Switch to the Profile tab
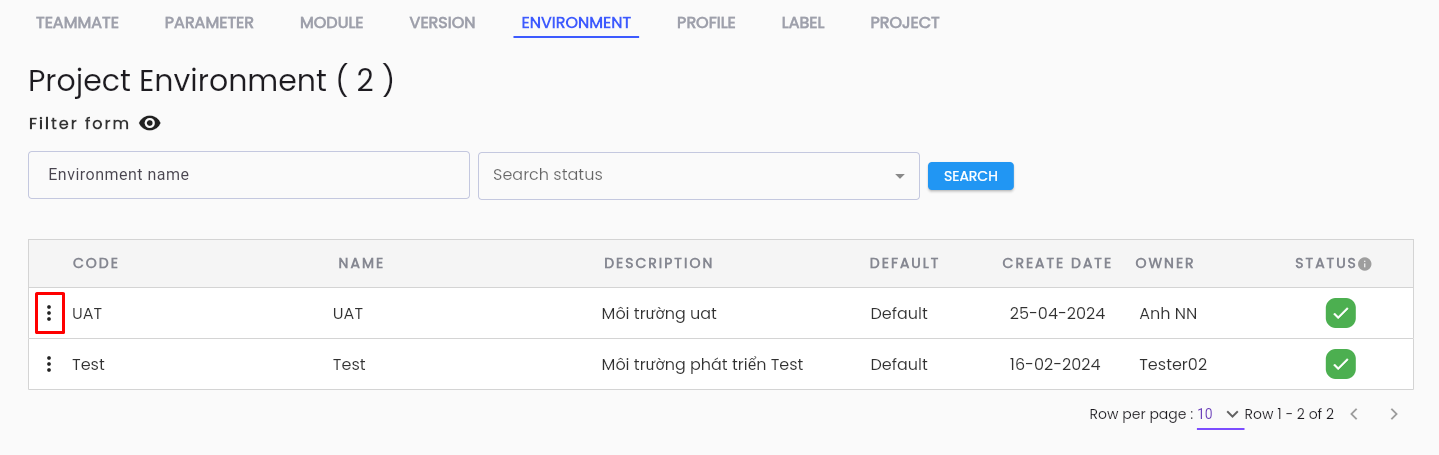 pos(706,22)
